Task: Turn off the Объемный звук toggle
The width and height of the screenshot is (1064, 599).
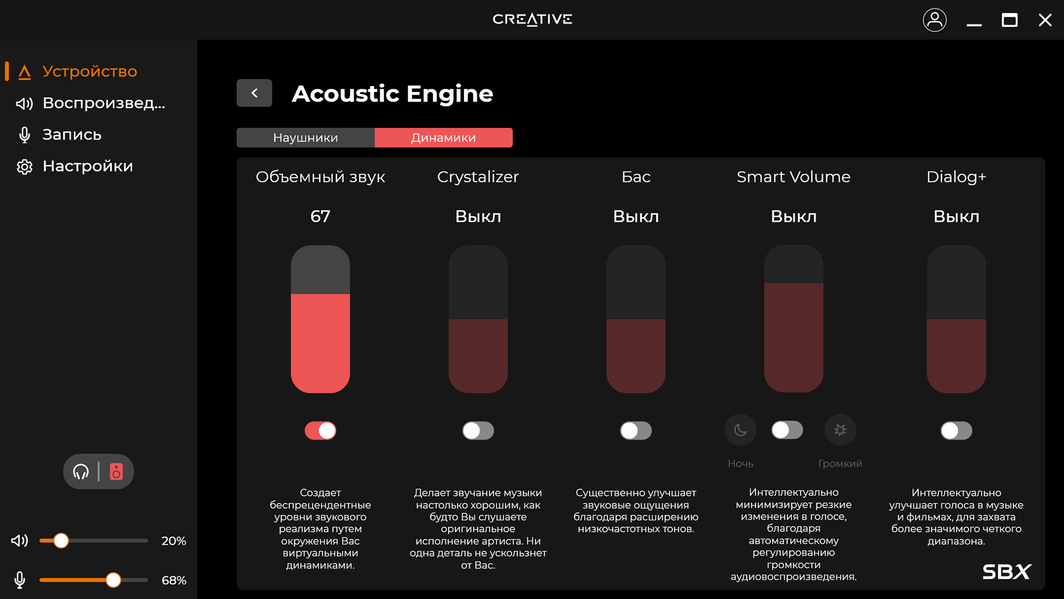Action: pos(320,430)
